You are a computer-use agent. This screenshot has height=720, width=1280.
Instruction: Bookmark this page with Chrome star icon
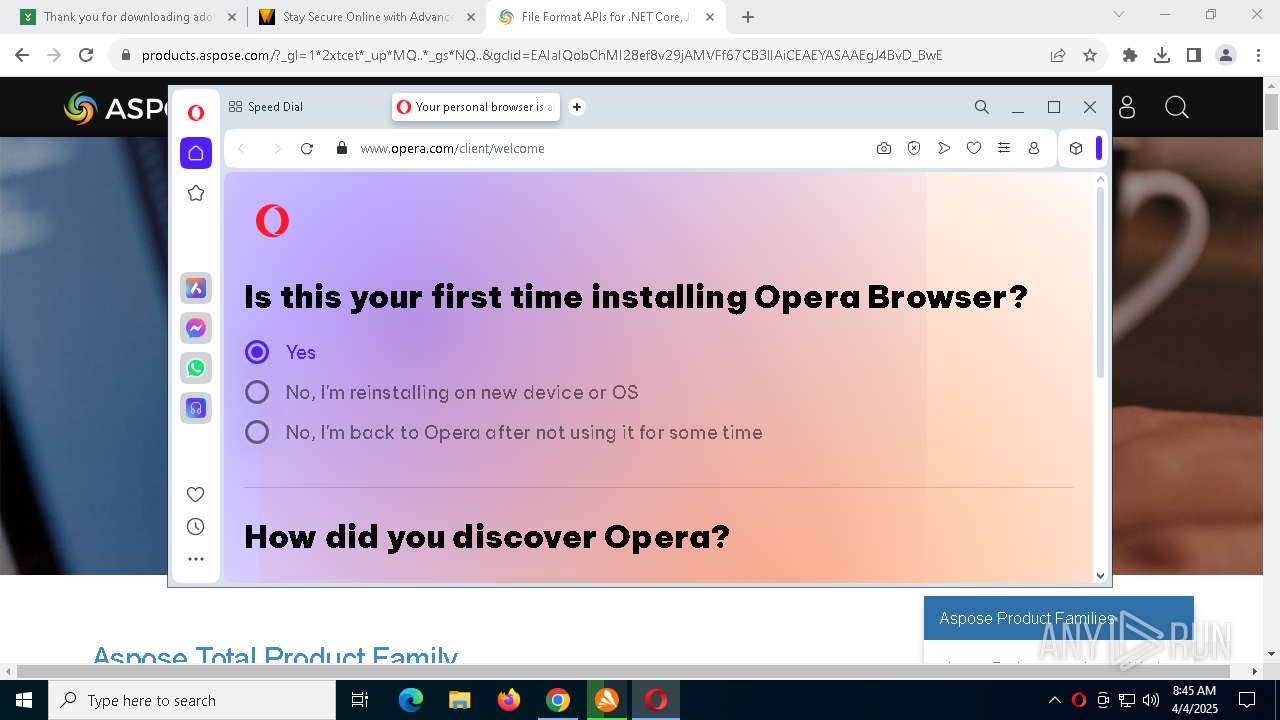point(1090,55)
